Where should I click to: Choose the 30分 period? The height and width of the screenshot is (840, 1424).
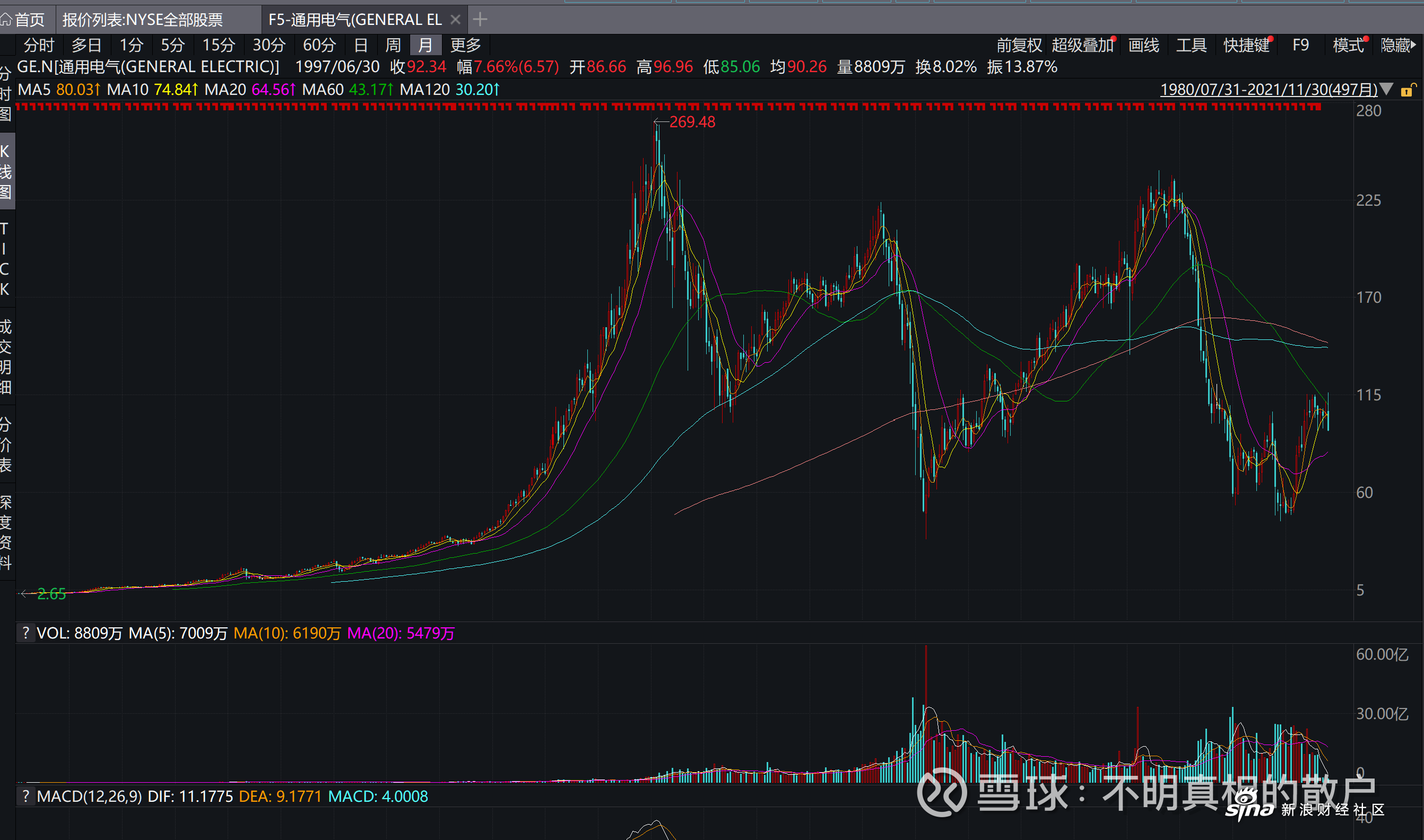pos(269,45)
